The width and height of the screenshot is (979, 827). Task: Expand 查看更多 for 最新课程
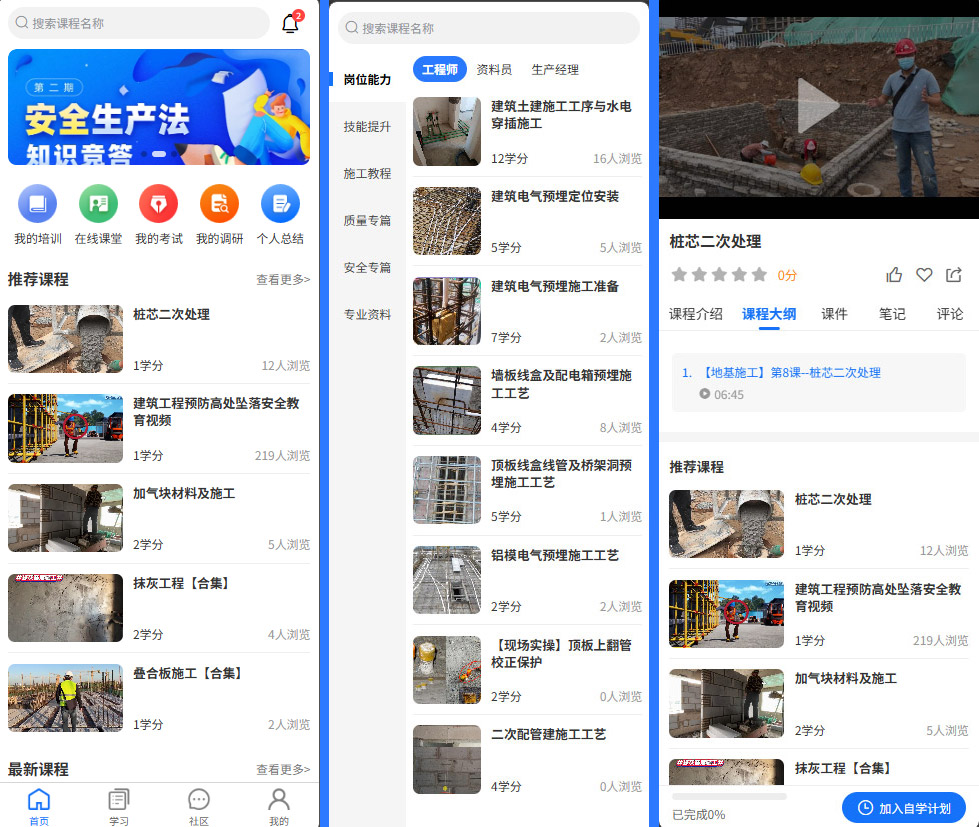pos(283,770)
